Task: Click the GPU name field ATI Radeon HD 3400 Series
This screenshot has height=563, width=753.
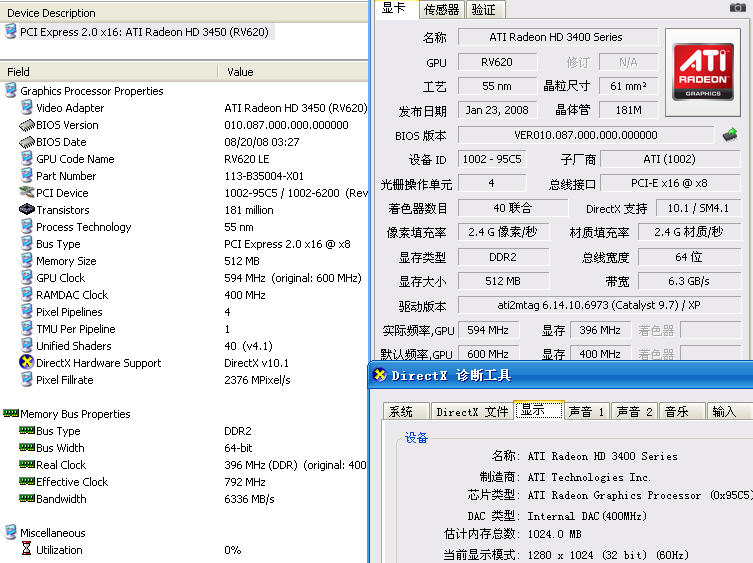Action: click(557, 37)
